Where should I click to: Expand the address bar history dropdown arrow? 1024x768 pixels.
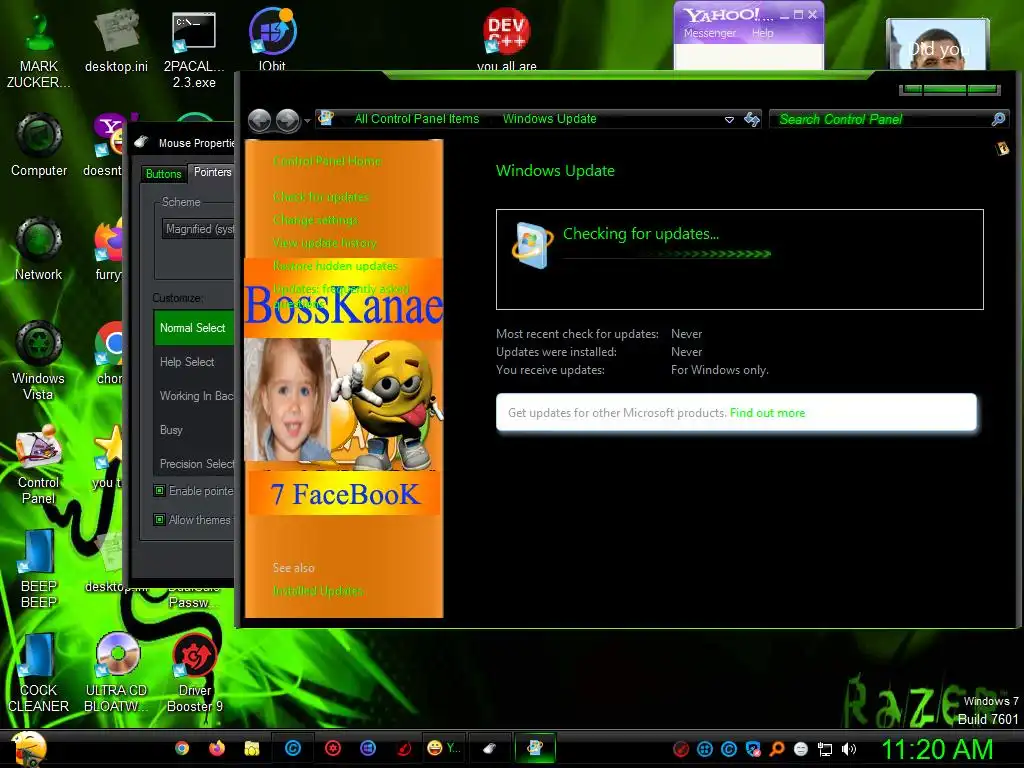point(729,120)
